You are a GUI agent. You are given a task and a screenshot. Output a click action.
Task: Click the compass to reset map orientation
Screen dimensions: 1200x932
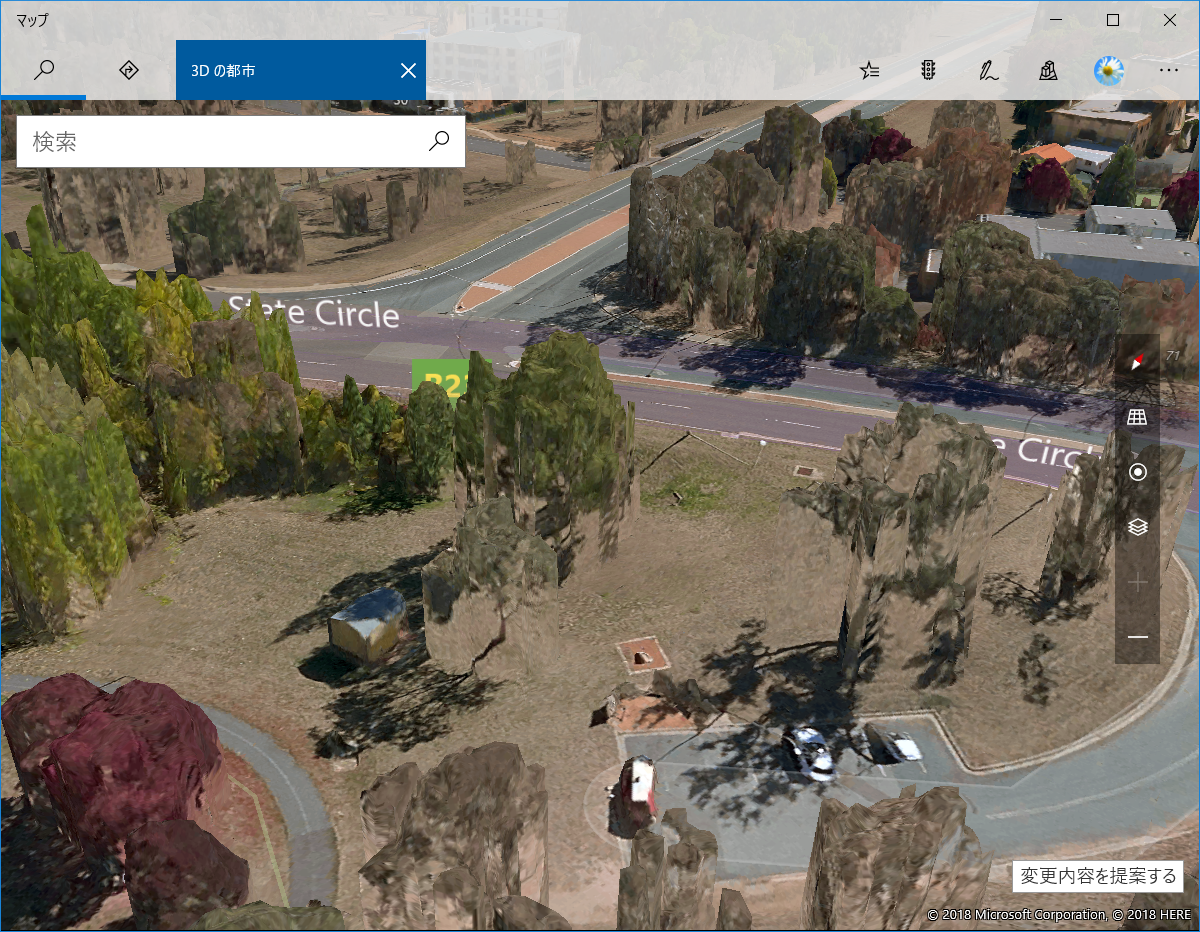coord(1137,360)
